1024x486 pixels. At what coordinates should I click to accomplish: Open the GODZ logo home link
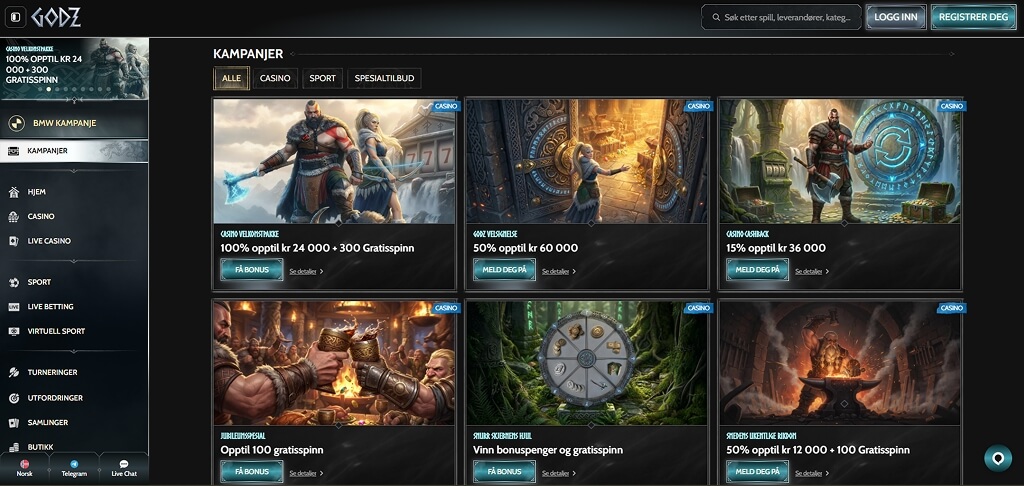[57, 17]
